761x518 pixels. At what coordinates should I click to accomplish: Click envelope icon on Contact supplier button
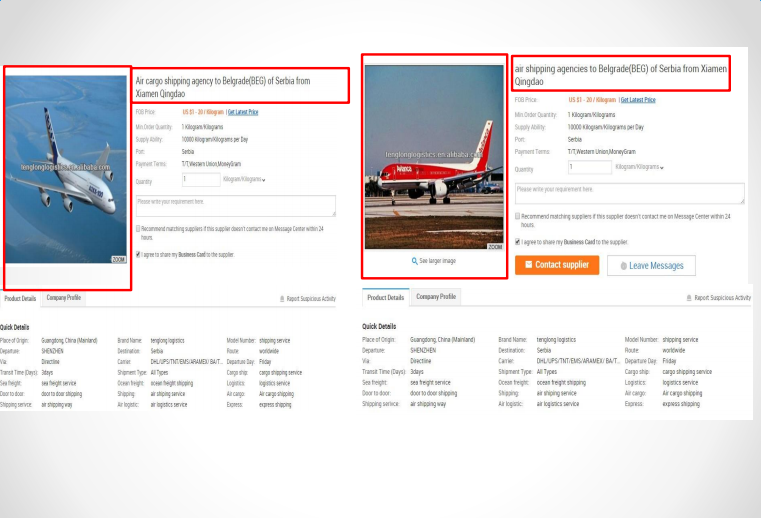[527, 265]
